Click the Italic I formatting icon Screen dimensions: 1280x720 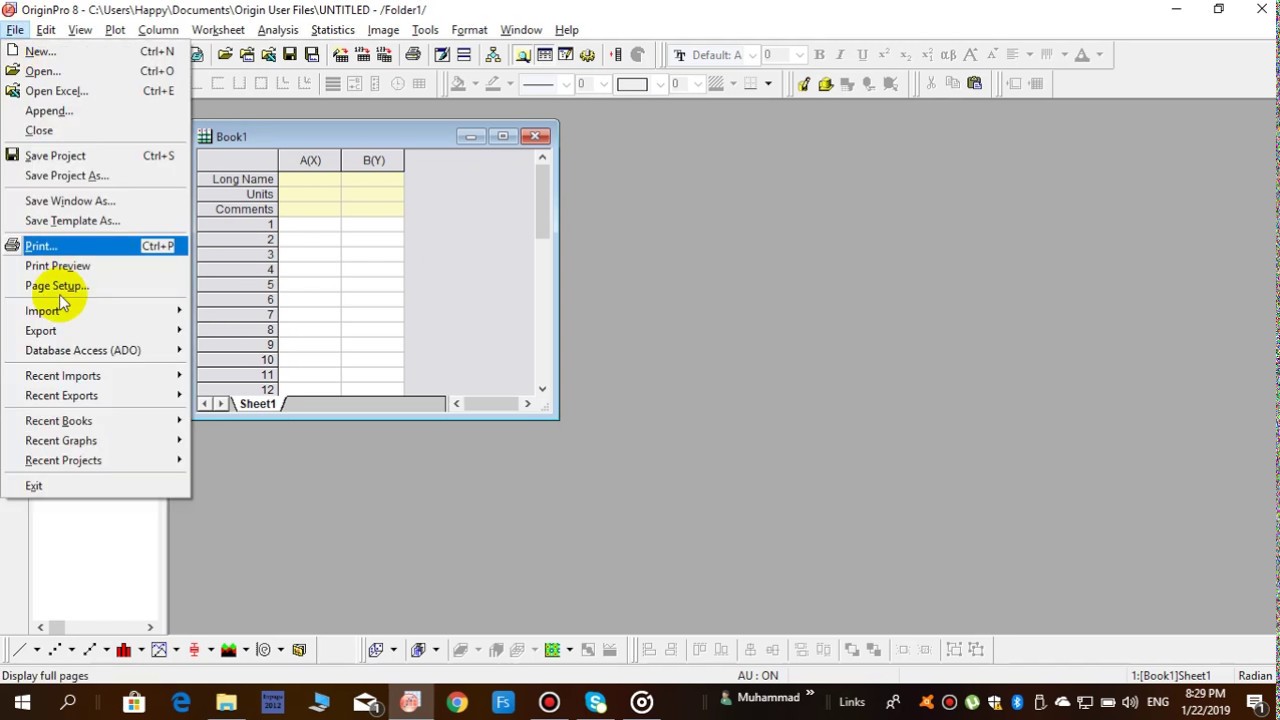coord(840,55)
